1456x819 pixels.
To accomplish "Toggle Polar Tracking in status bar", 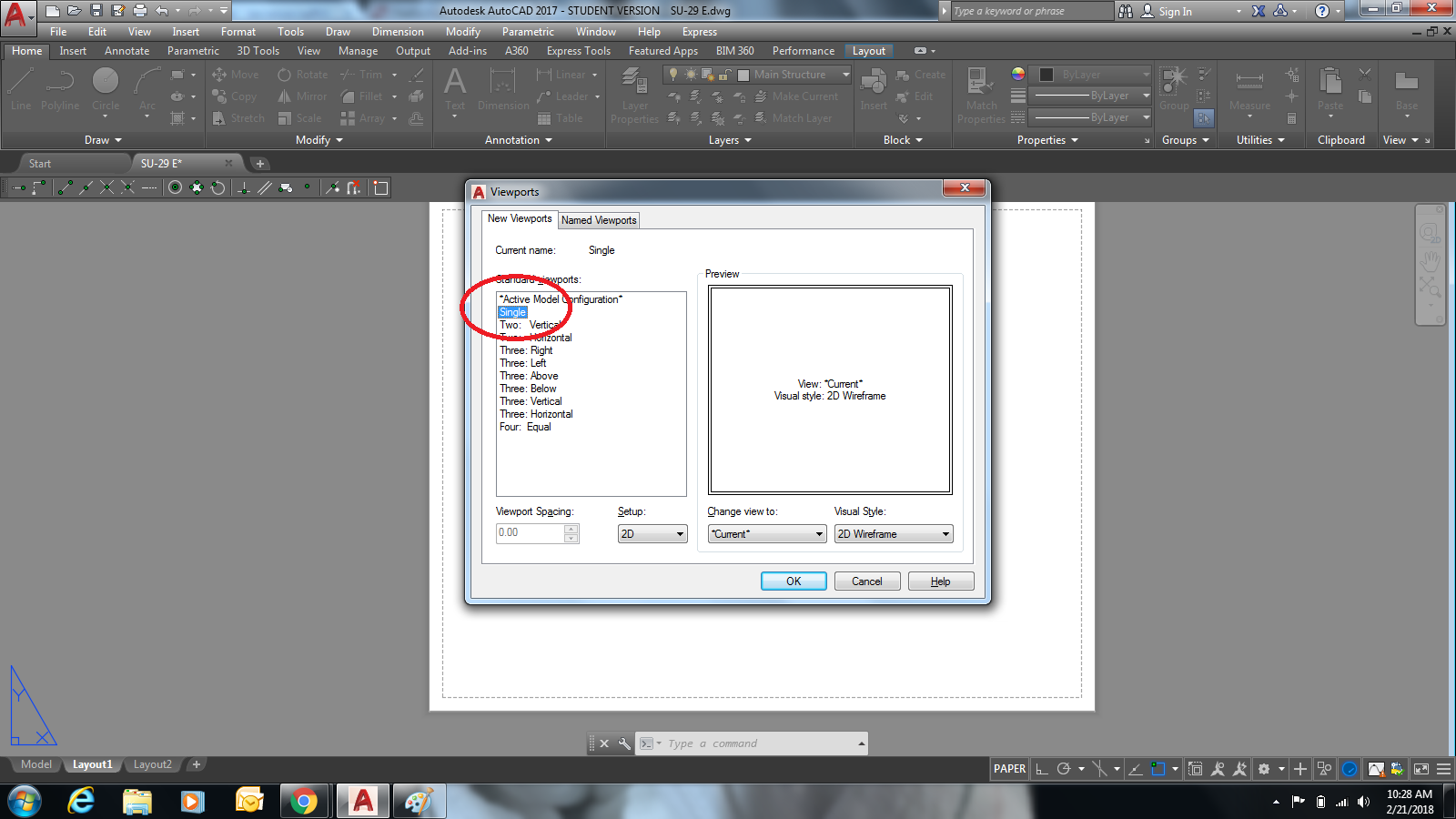I will point(1064,769).
